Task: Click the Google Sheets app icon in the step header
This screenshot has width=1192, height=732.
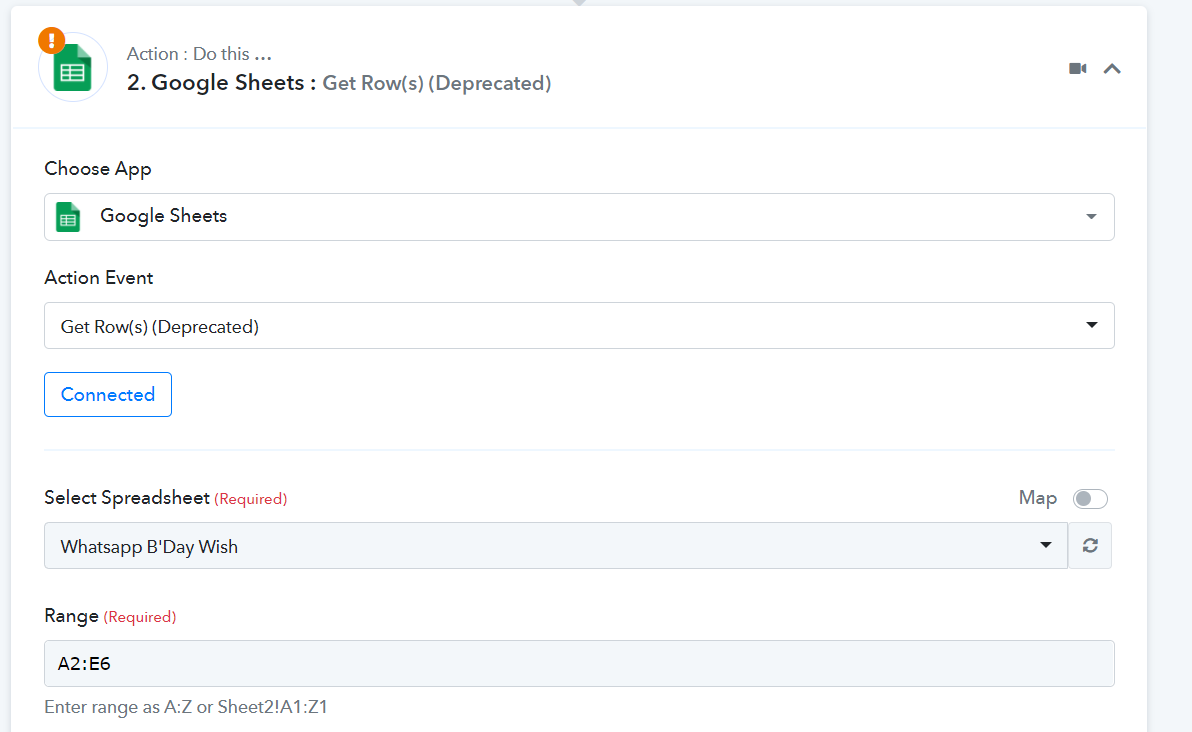Action: [x=73, y=68]
